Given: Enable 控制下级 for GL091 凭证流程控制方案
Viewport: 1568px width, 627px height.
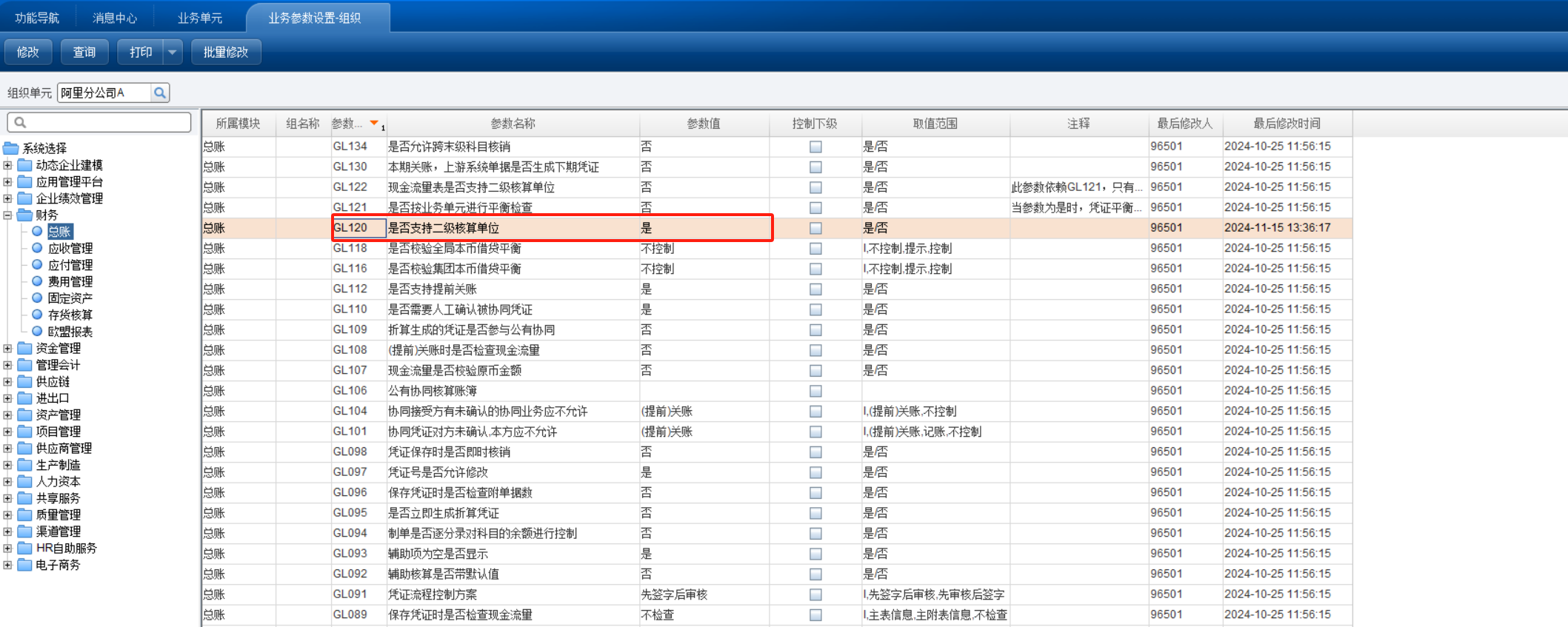Looking at the screenshot, I should tap(815, 594).
